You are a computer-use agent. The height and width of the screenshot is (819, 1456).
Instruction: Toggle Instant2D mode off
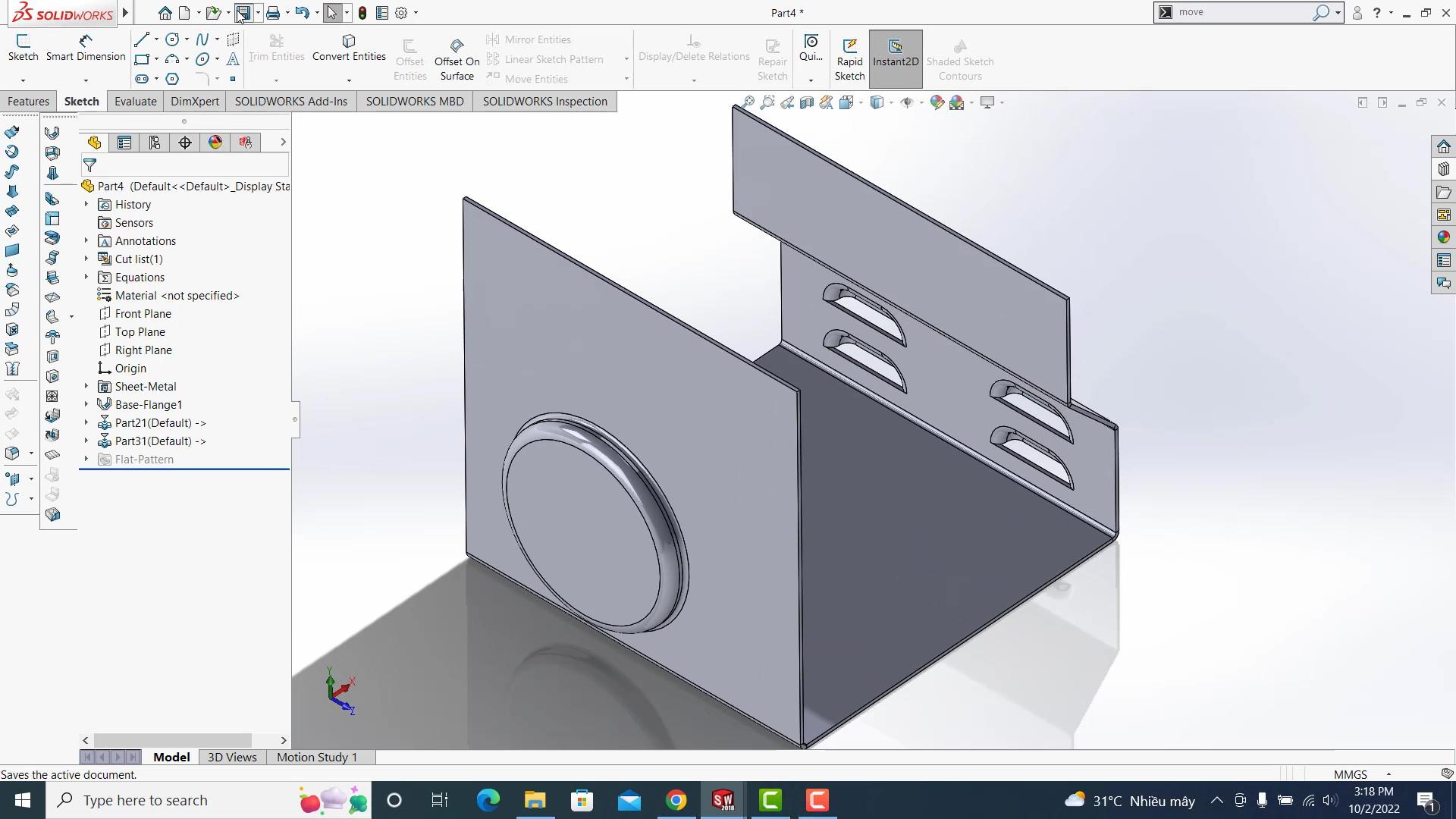tap(896, 57)
